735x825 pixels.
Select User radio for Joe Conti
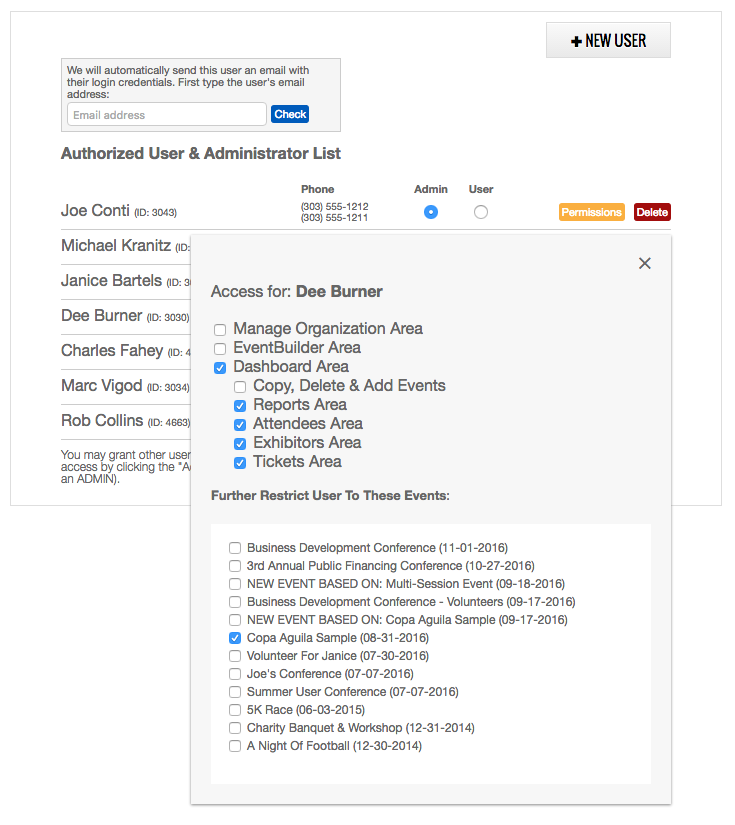pos(481,212)
